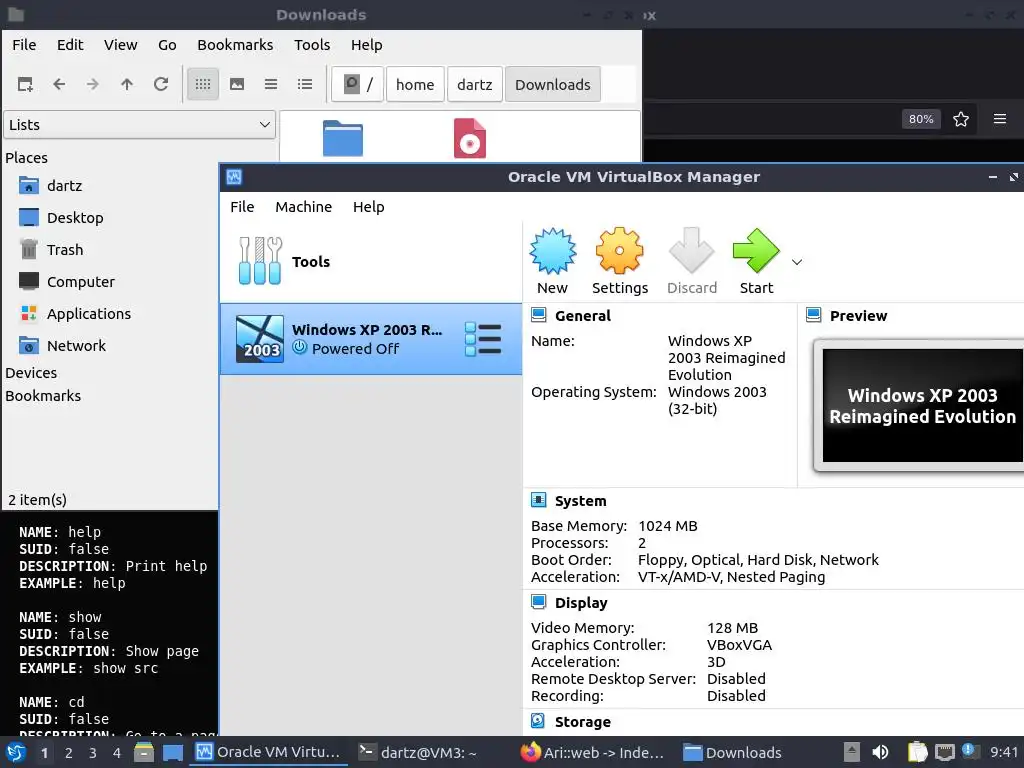Switch to Ari::web Firefox taskbar entry
The width and height of the screenshot is (1024, 768).
(593, 753)
